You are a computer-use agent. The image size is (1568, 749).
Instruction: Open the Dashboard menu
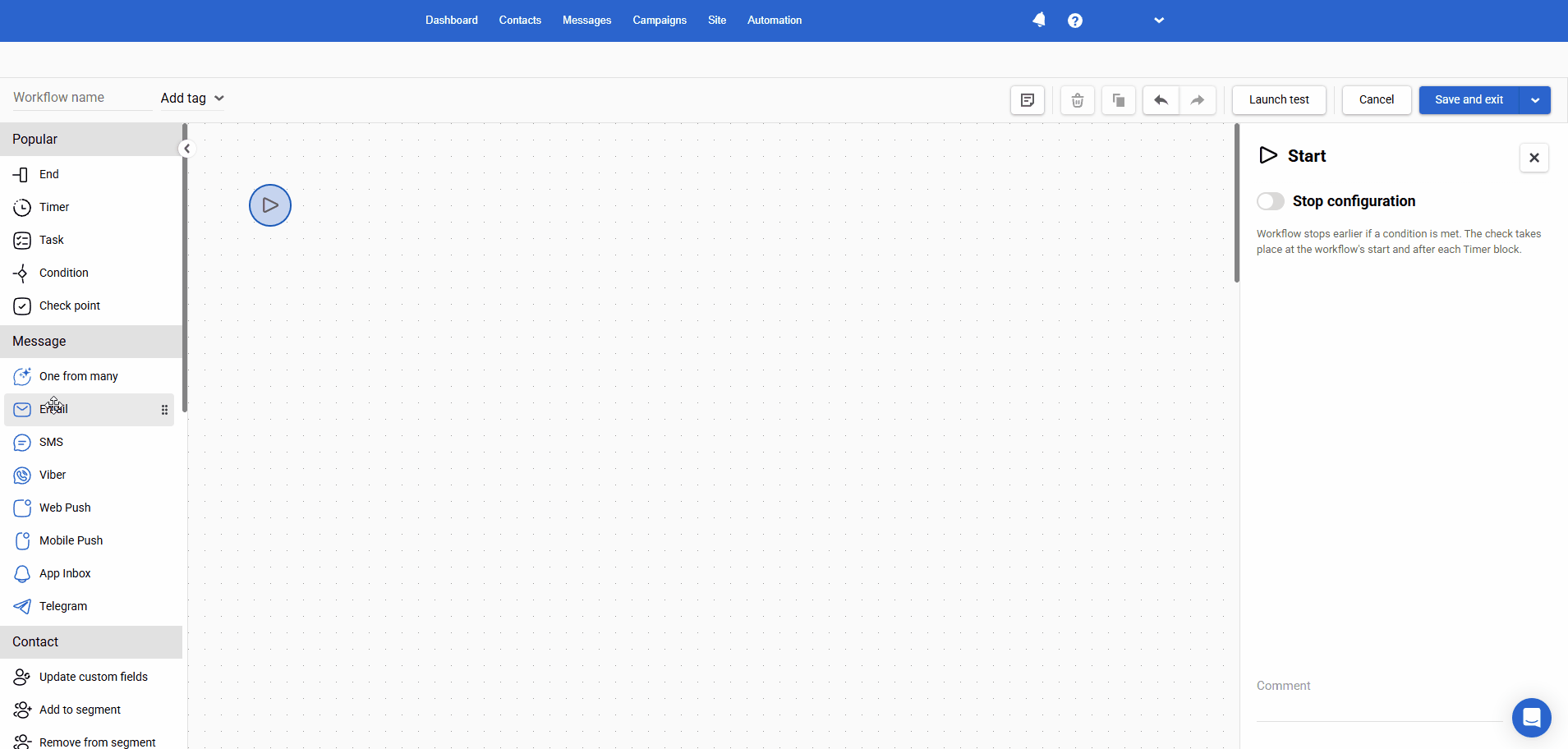tap(452, 21)
